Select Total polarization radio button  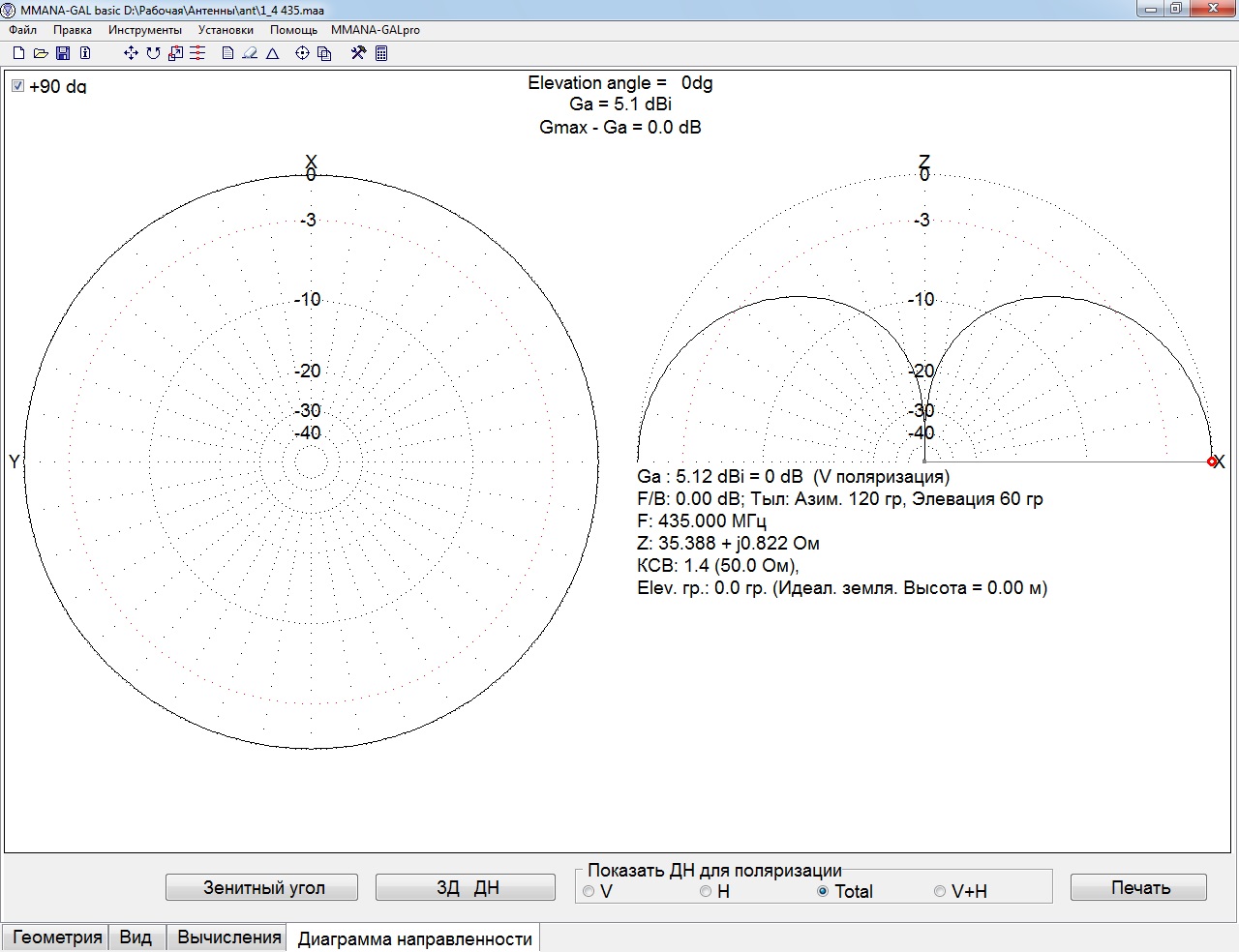click(x=823, y=891)
